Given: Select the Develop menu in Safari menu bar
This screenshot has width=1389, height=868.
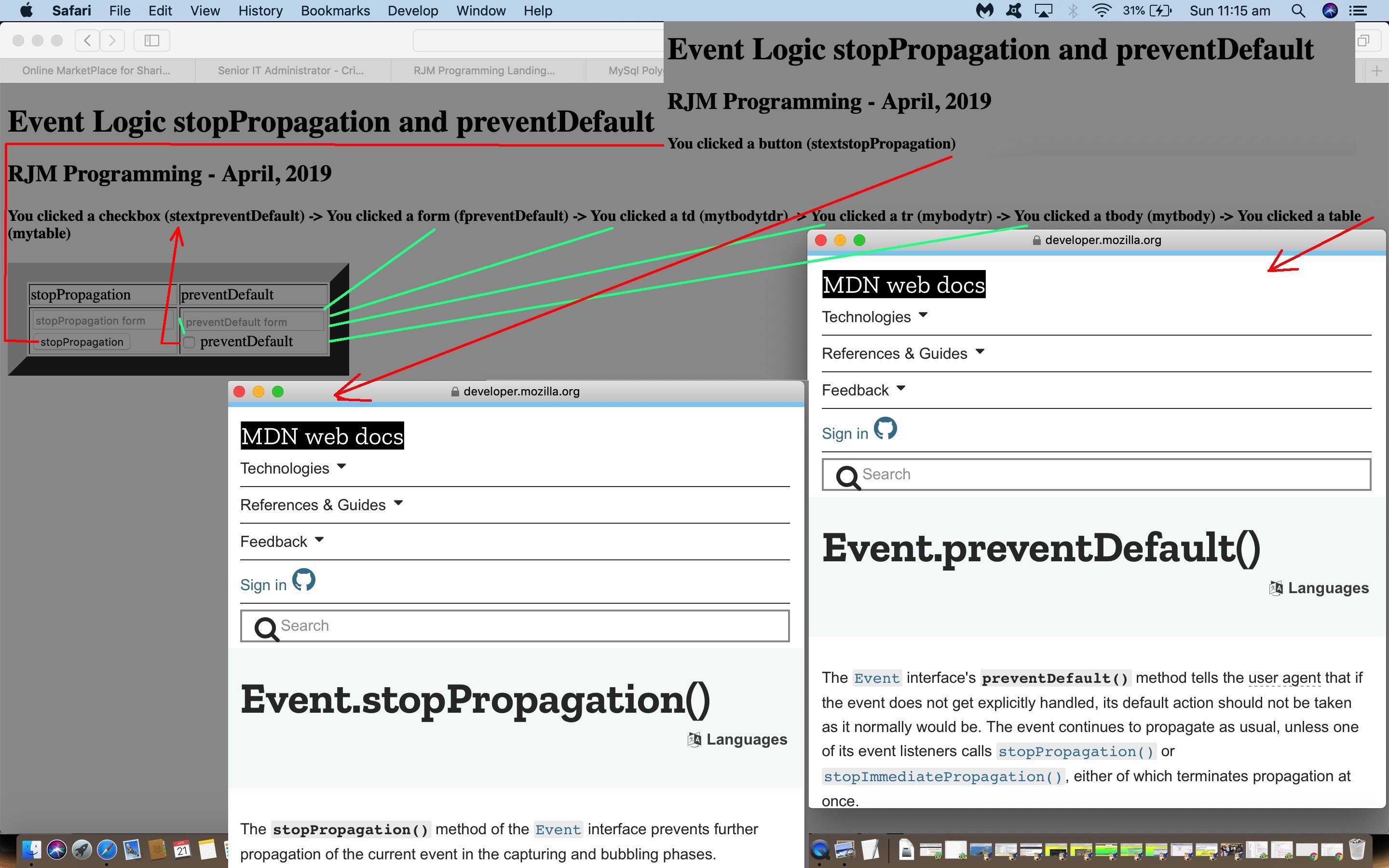Looking at the screenshot, I should [x=414, y=11].
